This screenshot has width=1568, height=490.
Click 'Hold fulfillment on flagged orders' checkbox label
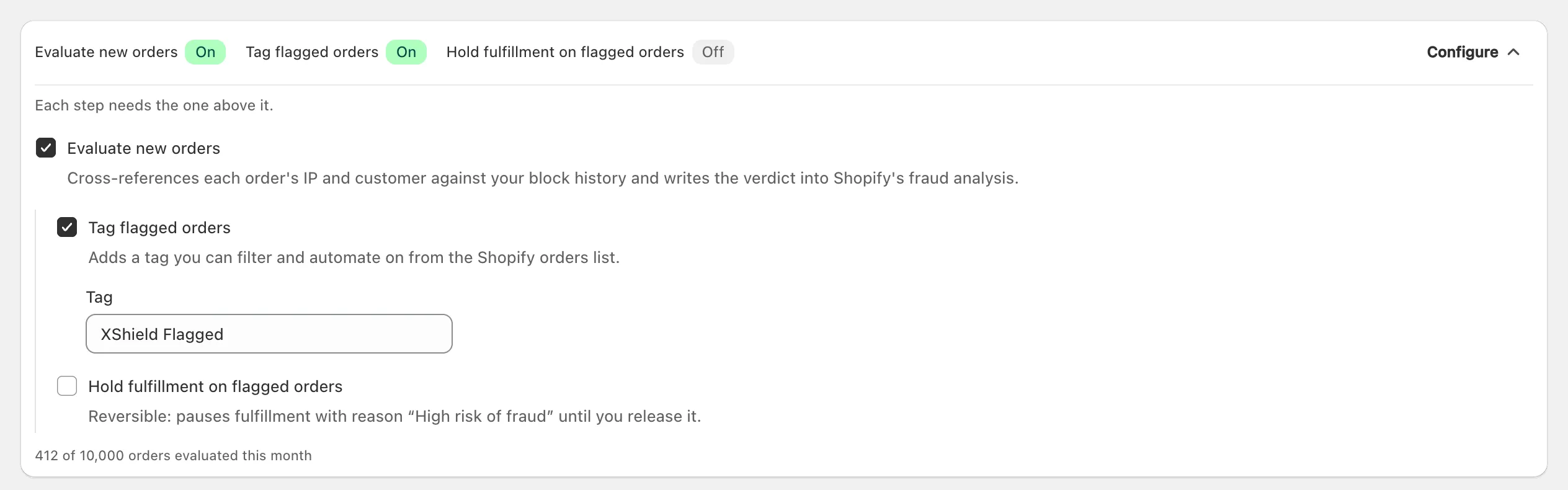coord(215,386)
